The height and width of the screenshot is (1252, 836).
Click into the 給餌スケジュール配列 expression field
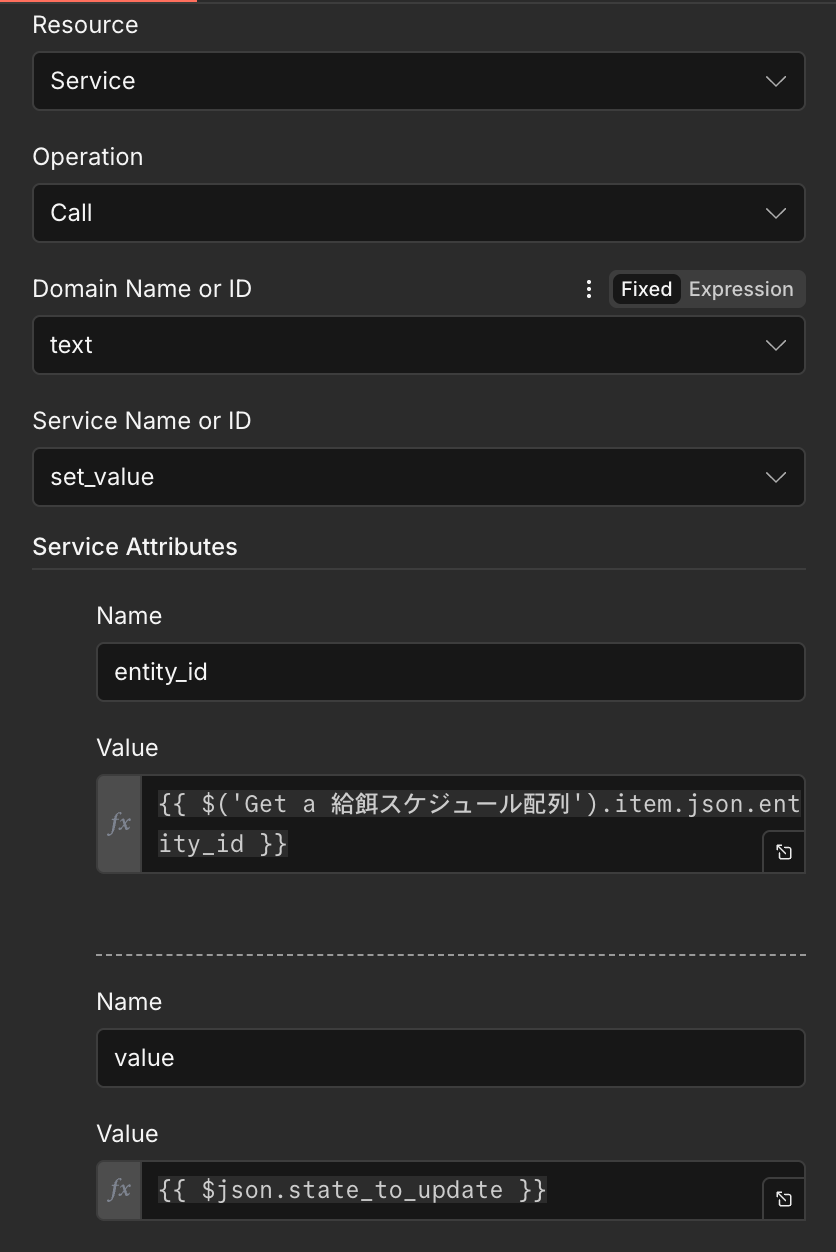[x=450, y=823]
